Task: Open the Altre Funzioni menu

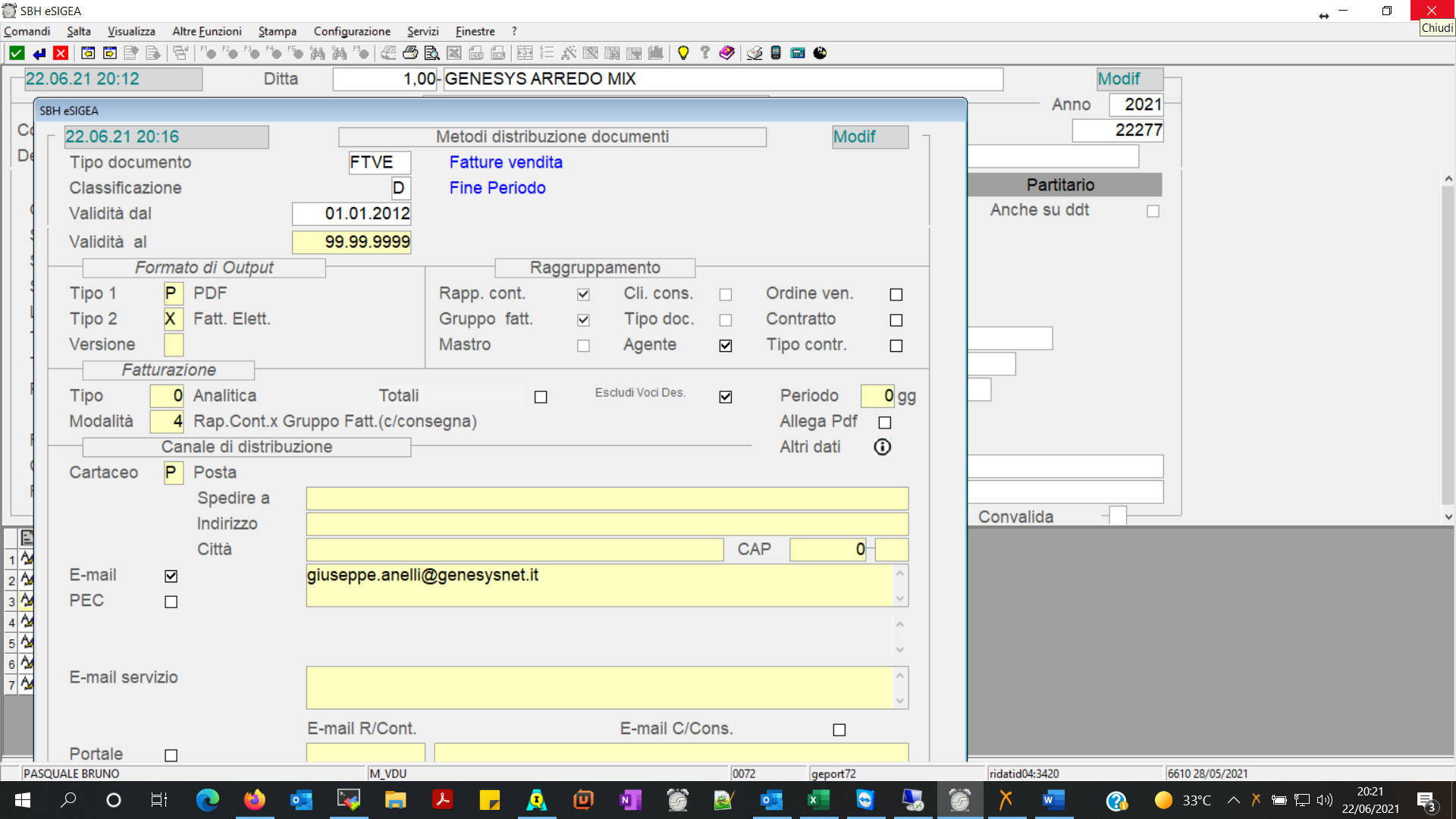Action: coord(206,31)
